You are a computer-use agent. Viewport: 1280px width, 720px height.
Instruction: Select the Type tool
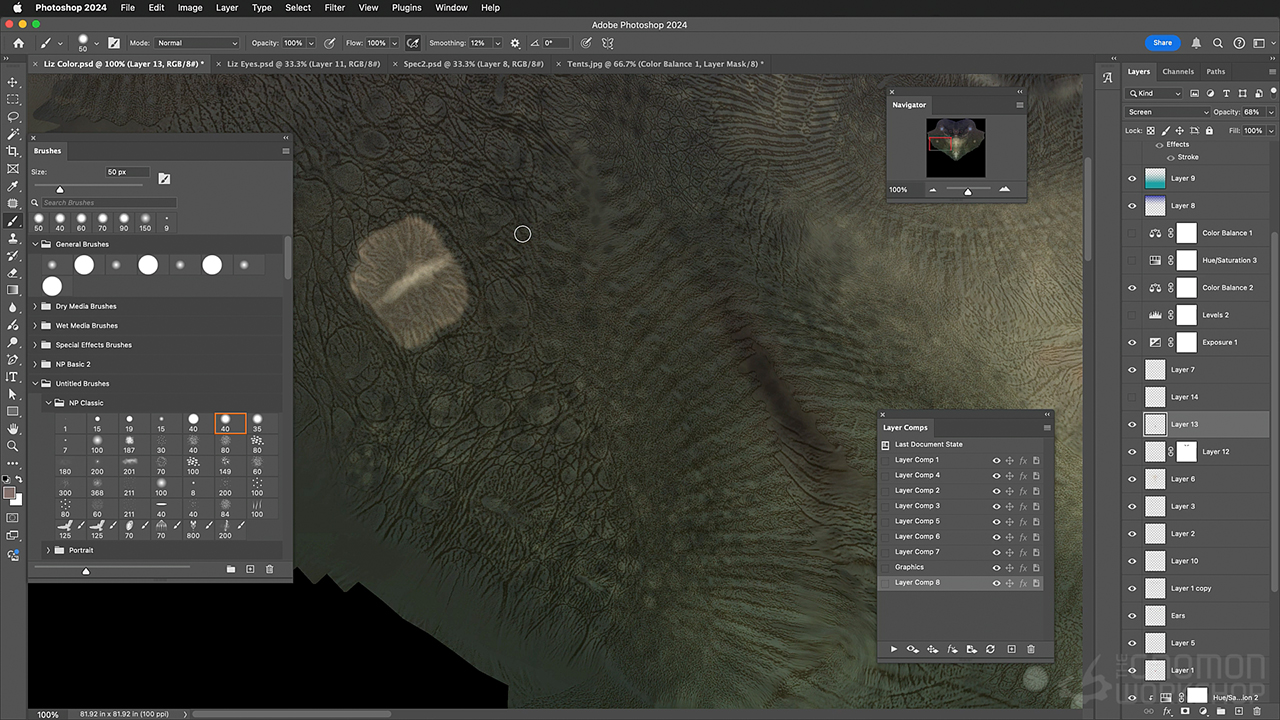coord(13,377)
